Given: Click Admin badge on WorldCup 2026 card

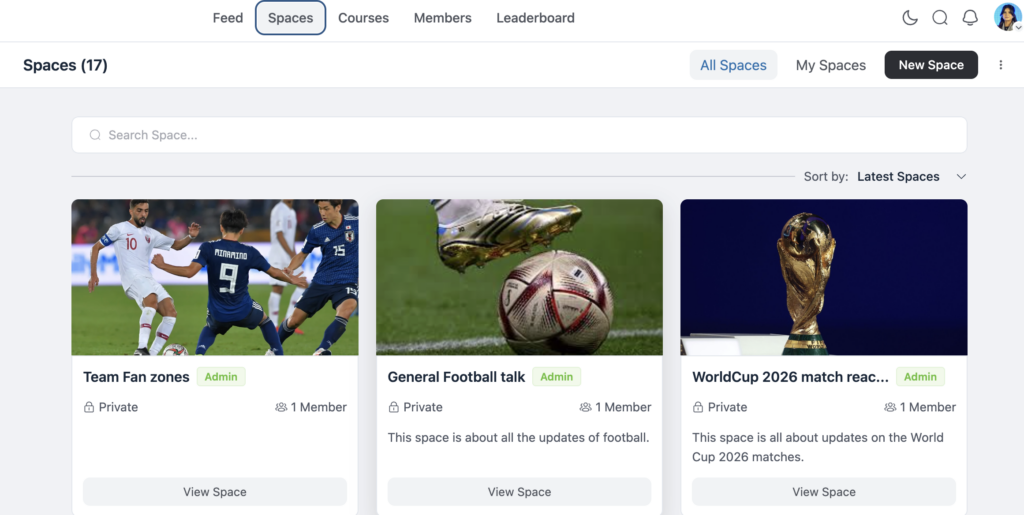Looking at the screenshot, I should 920,377.
